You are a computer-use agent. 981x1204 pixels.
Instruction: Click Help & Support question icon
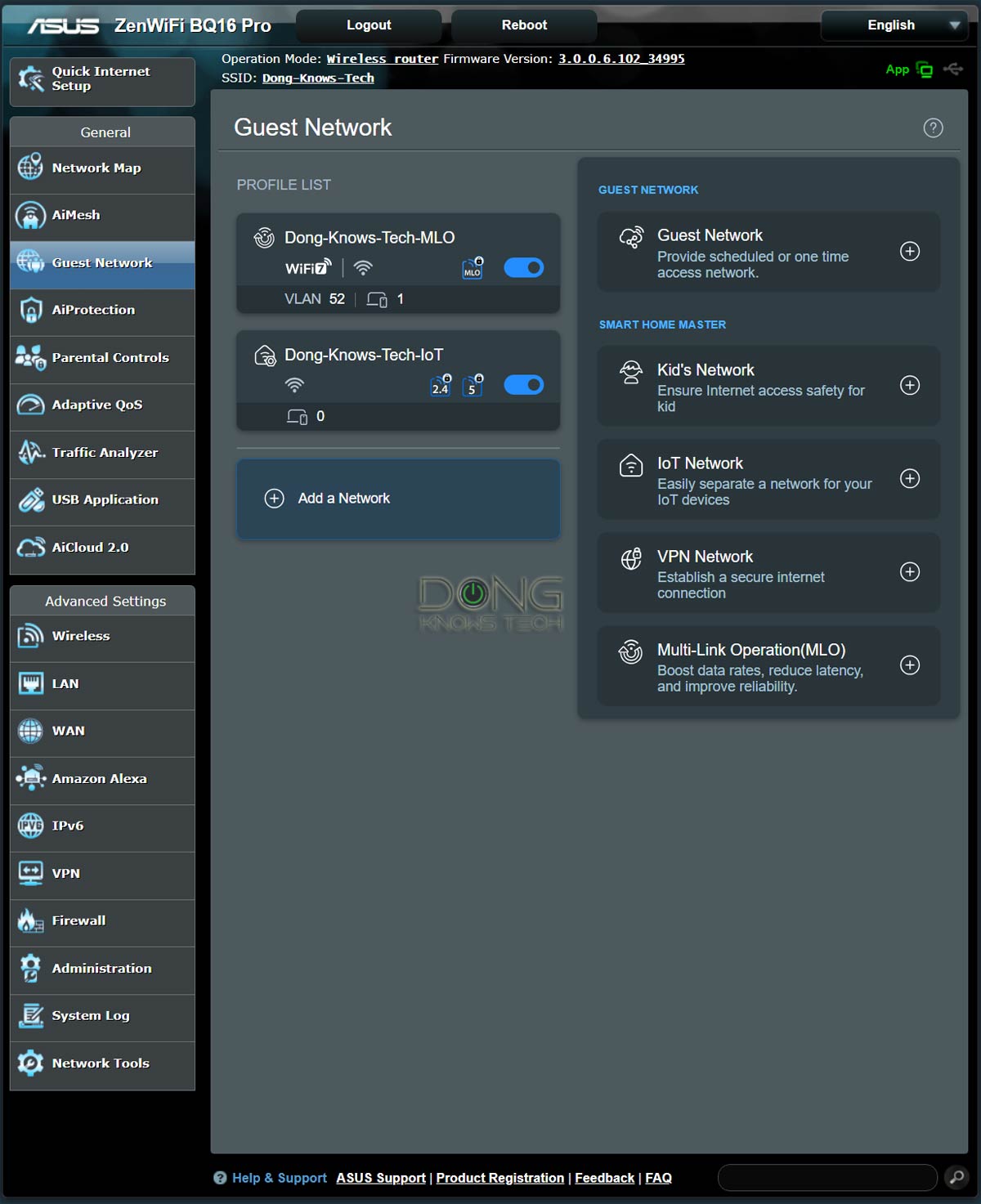[220, 1178]
